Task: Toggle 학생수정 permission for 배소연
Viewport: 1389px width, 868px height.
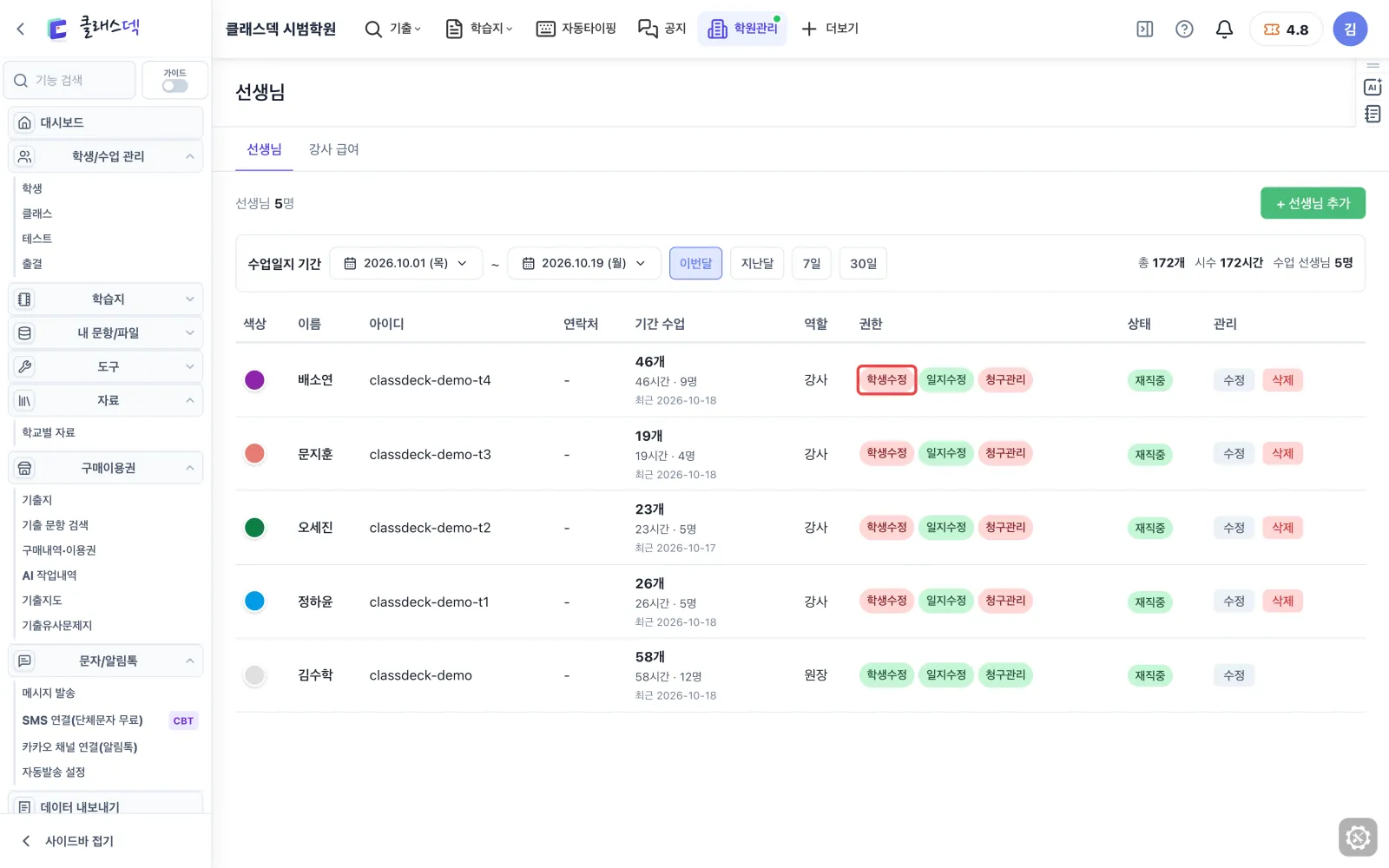Action: pos(886,380)
